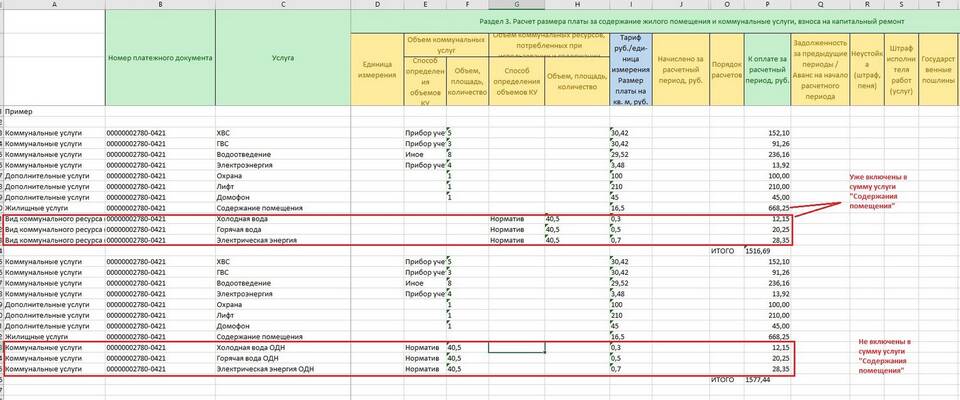Image resolution: width=960 pixels, height=400 pixels.
Task: Click the 'Государственные пошлины' header cell
Action: tap(939, 70)
